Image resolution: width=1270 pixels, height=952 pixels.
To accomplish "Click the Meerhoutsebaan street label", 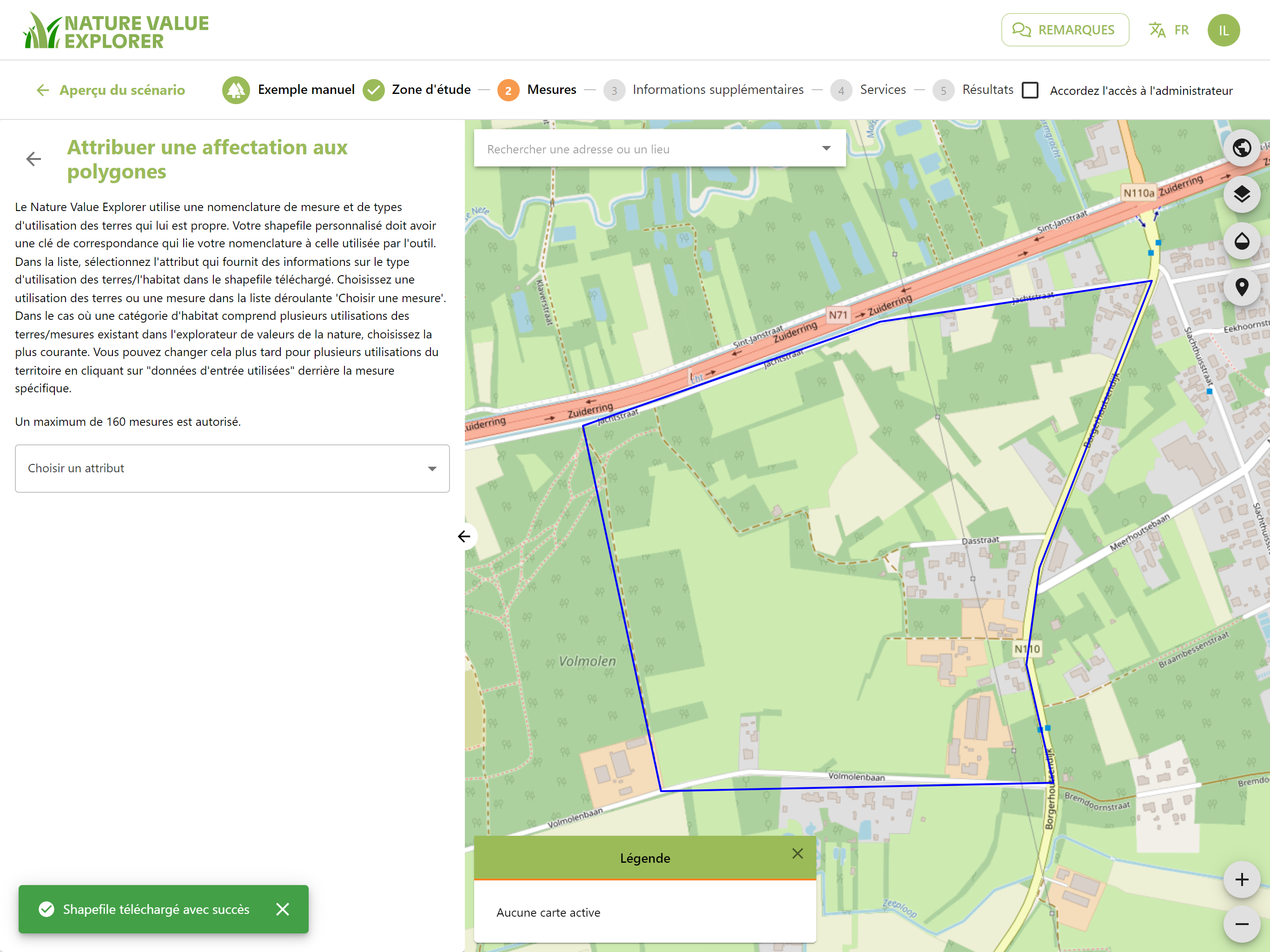I will click(1140, 532).
